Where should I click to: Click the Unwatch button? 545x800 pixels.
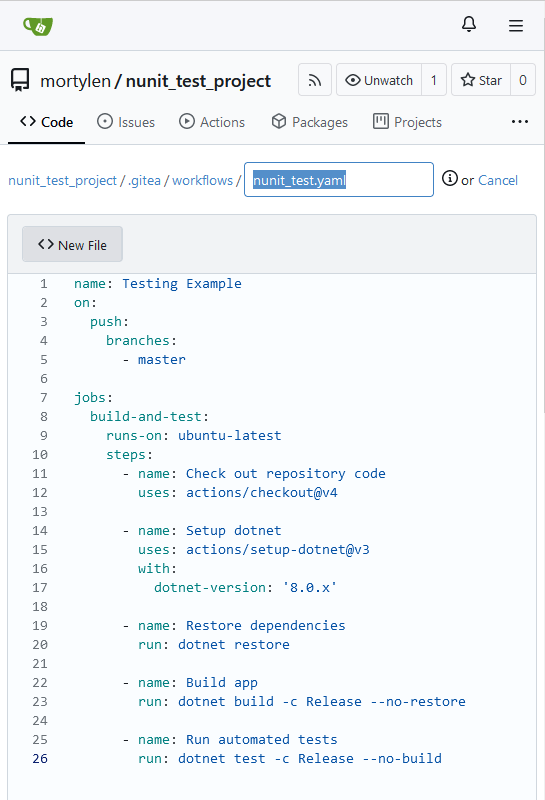click(379, 80)
